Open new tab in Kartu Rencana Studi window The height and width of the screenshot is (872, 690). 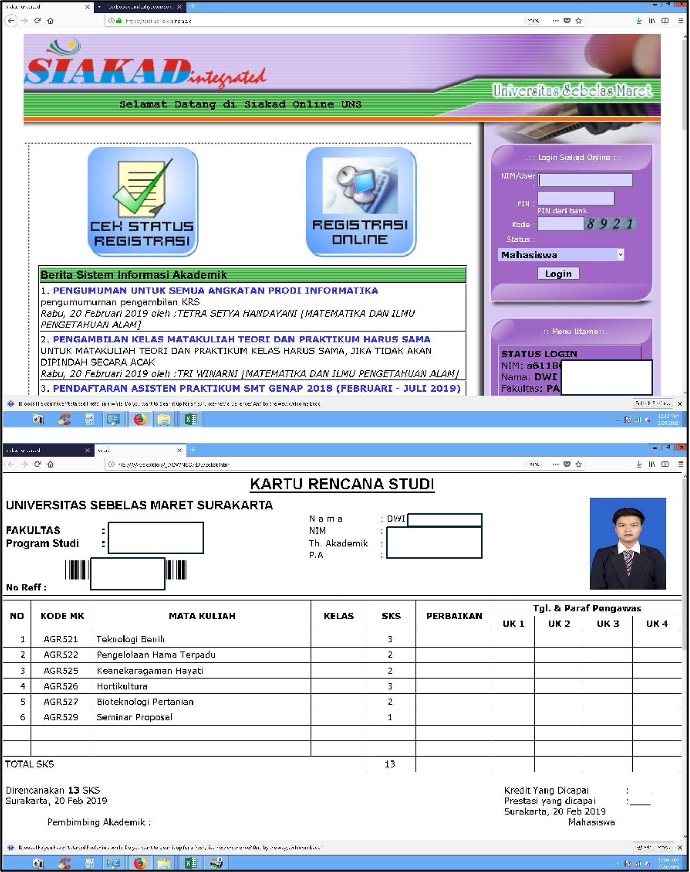(192, 450)
